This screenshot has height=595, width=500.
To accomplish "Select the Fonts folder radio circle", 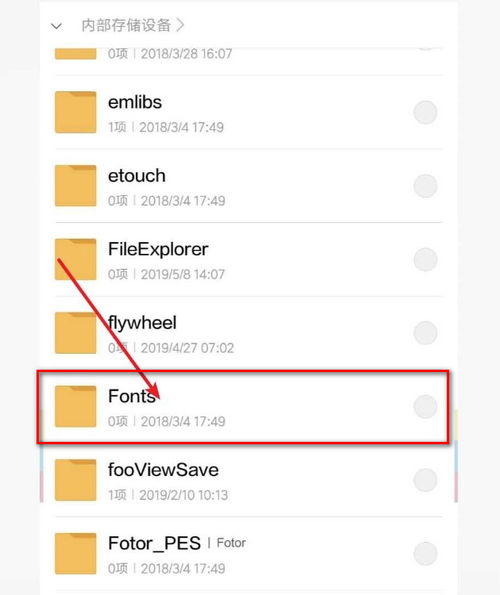I will coord(425,407).
